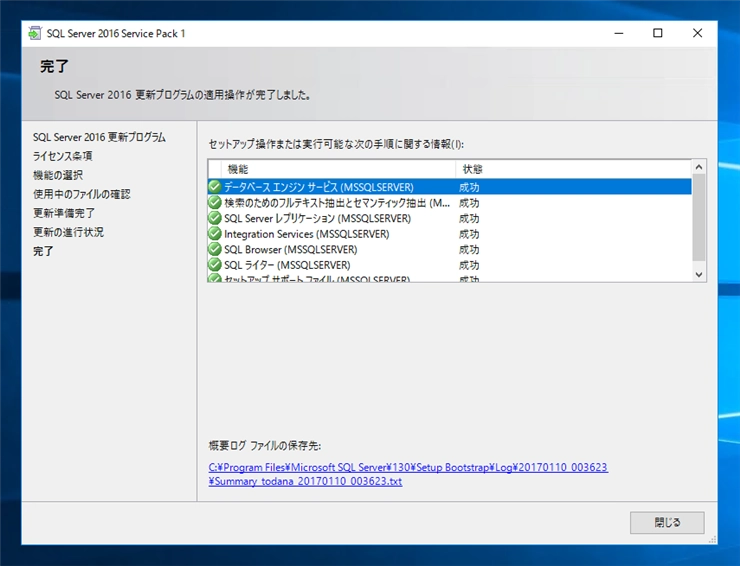Screen dimensions: 740x566
Task: Click 成功 status of Integration Services row
Action: point(469,234)
